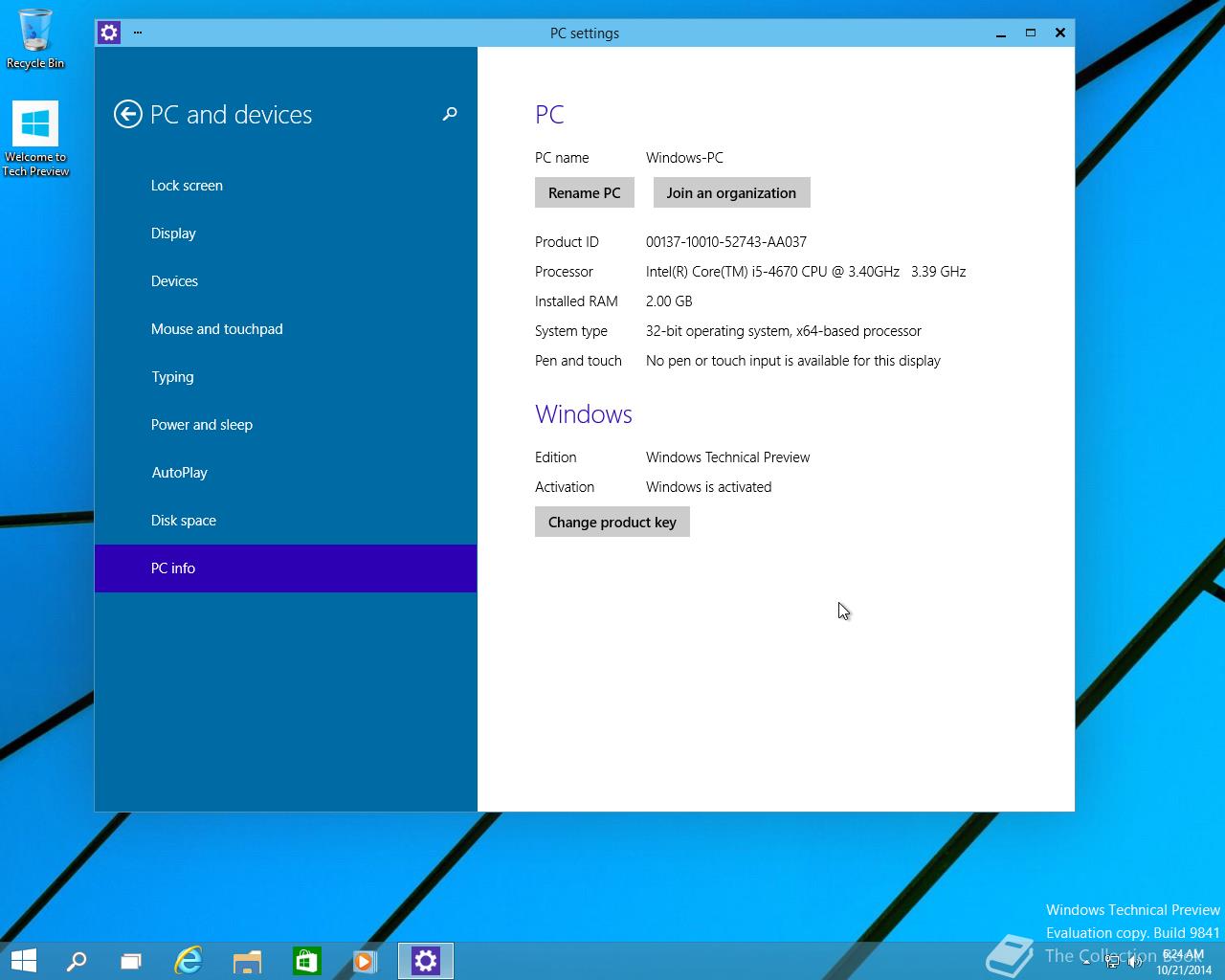The width and height of the screenshot is (1225, 980).
Task: Click the 32-bit operating system text
Action: (x=784, y=331)
